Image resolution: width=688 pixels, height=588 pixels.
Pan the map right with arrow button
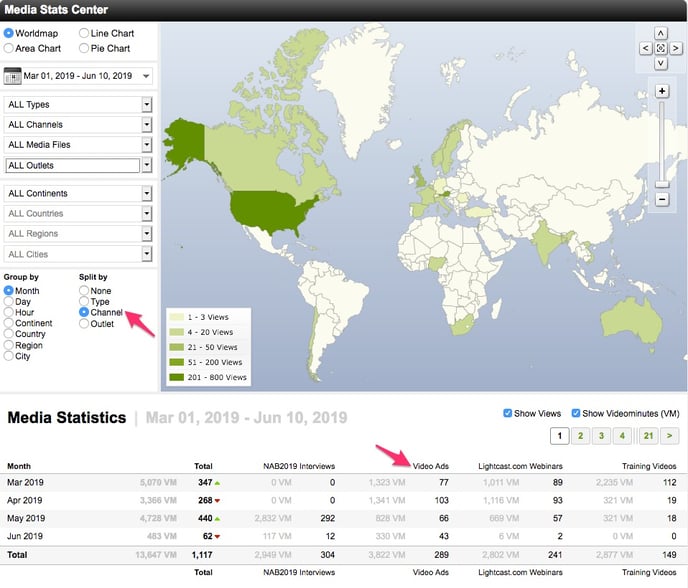coord(674,48)
